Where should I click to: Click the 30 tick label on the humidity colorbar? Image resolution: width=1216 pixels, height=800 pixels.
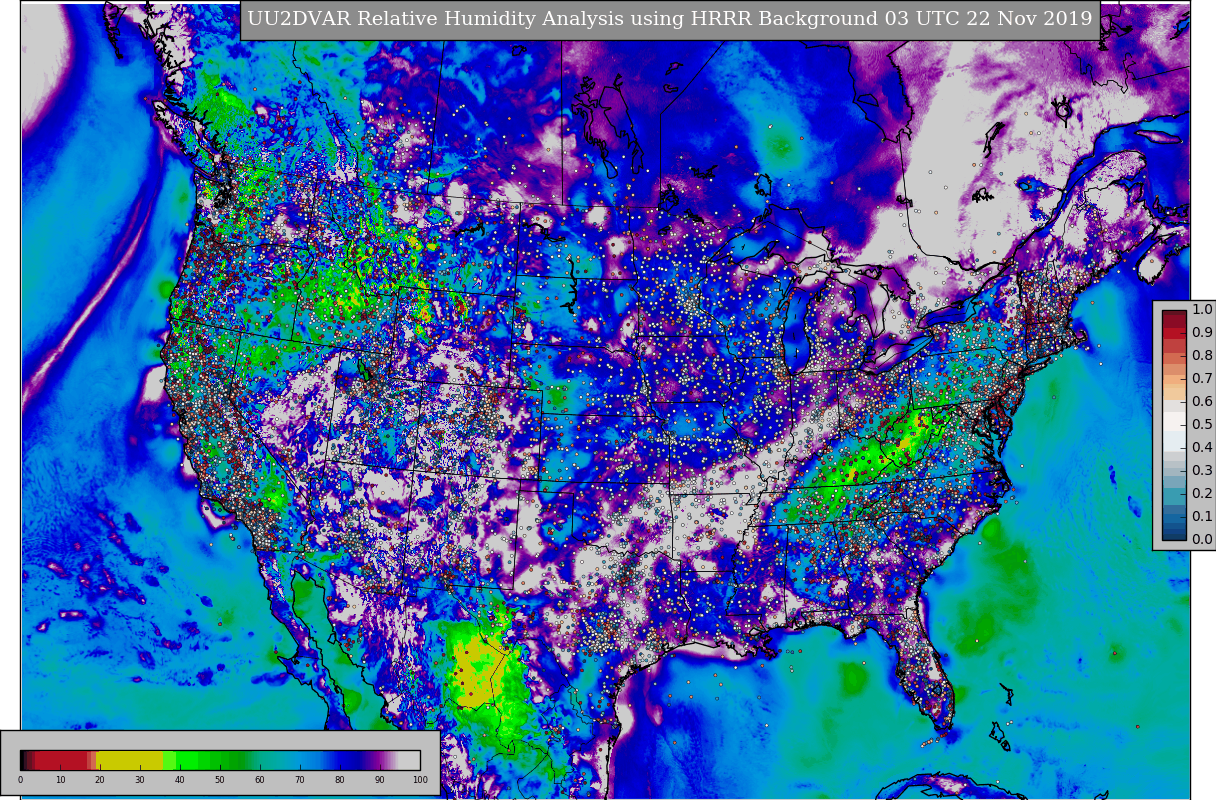[140, 780]
